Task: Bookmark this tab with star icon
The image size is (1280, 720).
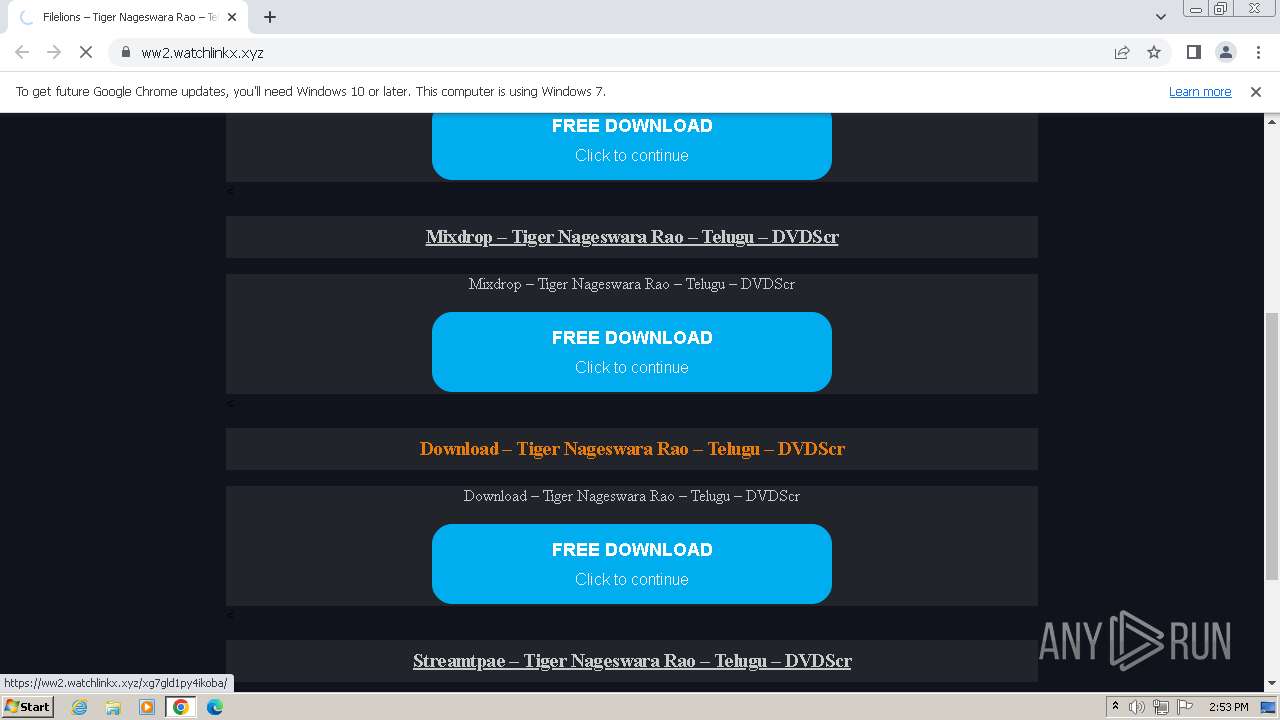Action: (x=1154, y=52)
